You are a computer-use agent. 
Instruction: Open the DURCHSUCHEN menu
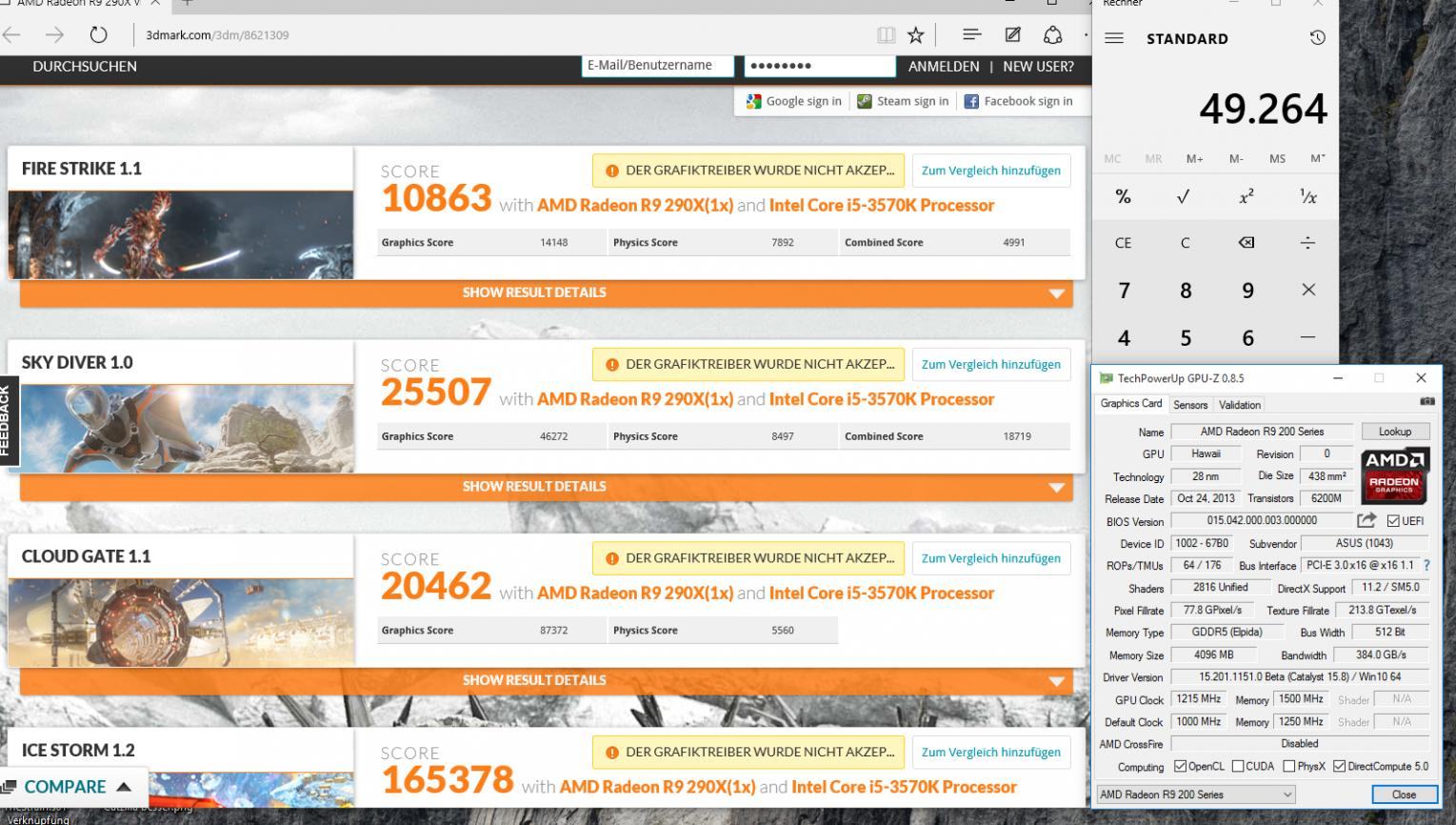pos(85,67)
